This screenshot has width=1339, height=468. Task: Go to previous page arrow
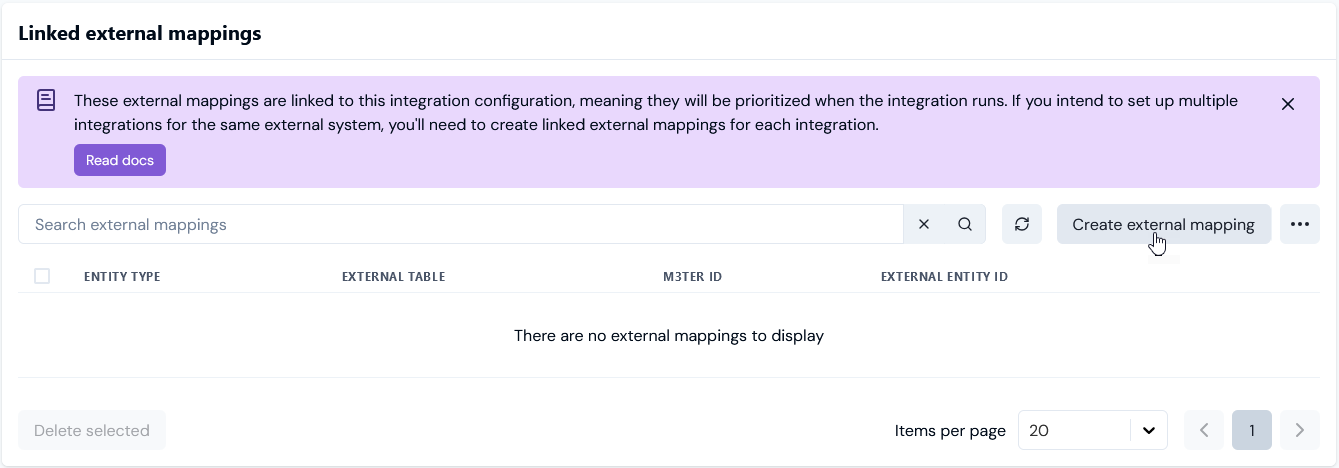click(x=1204, y=430)
